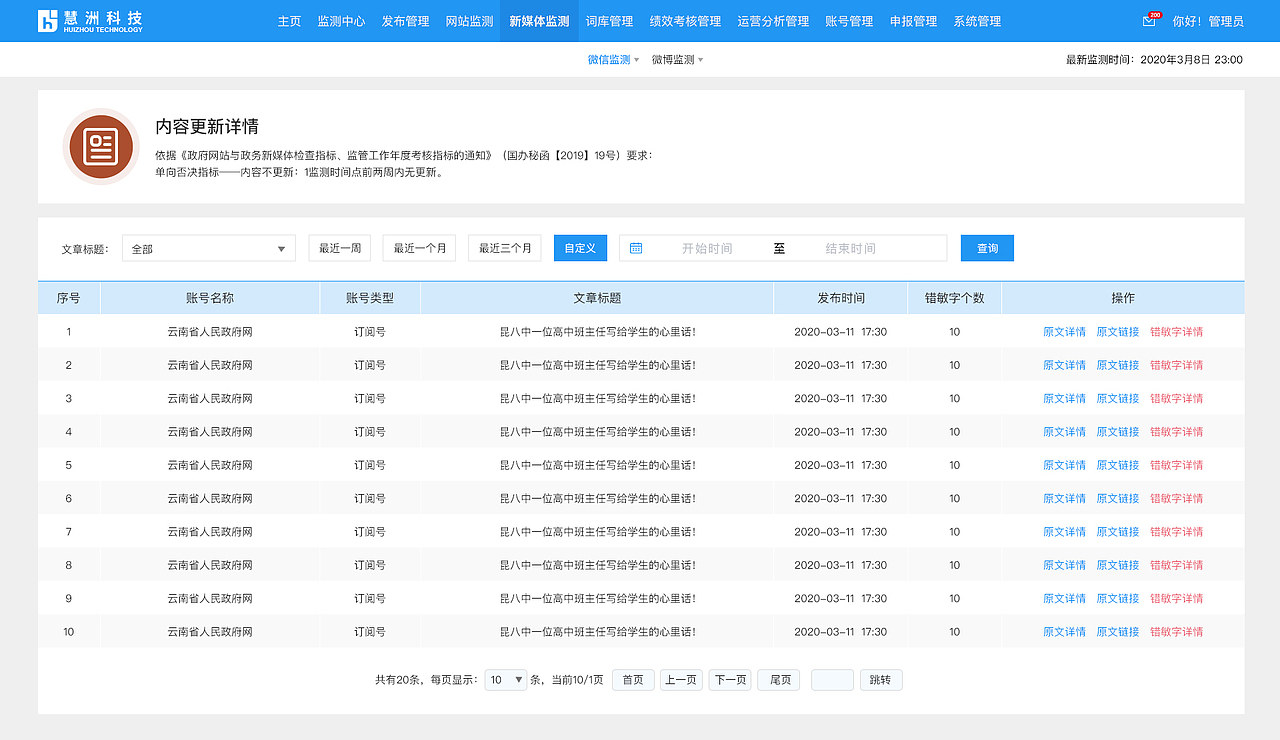1280x740 pixels.
Task: Expand the 微博监测 dropdown
Action: pos(701,59)
